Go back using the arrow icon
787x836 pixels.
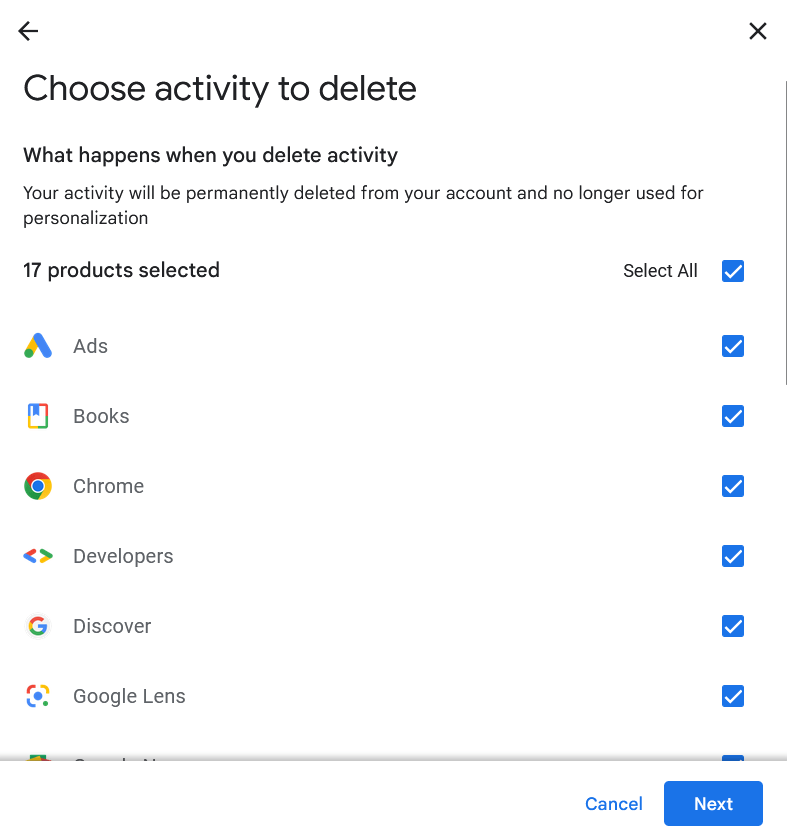[27, 31]
